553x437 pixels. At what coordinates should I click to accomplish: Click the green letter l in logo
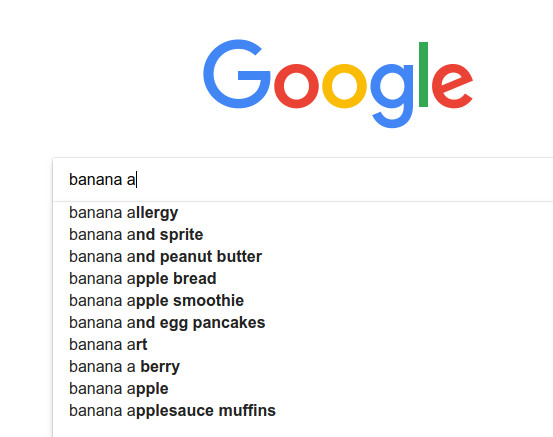pos(423,74)
